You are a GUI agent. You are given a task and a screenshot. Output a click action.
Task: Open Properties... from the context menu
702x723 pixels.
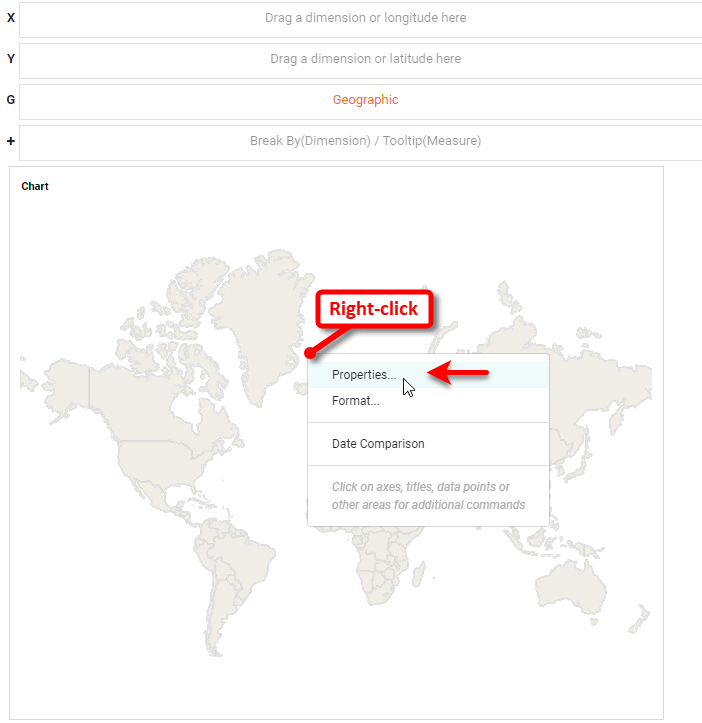coord(364,375)
